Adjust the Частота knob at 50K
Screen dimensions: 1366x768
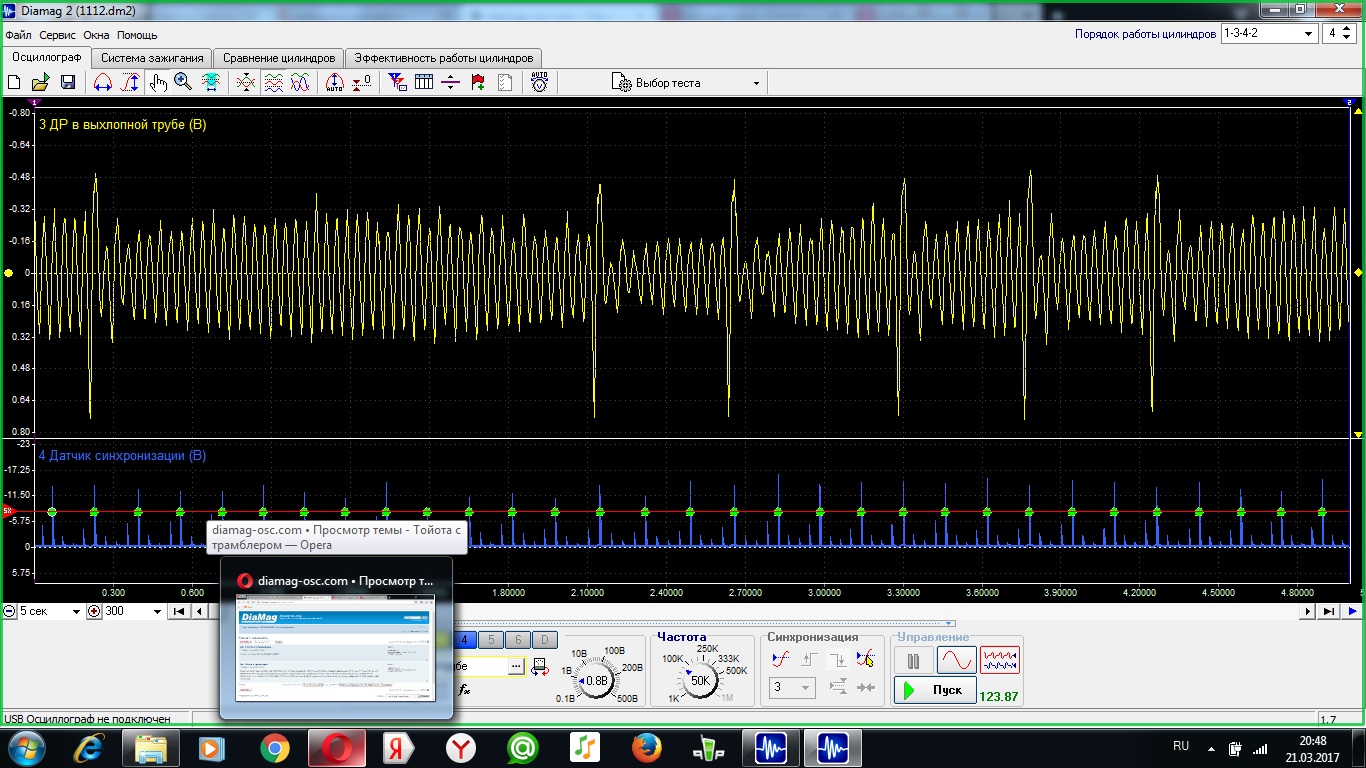700,680
